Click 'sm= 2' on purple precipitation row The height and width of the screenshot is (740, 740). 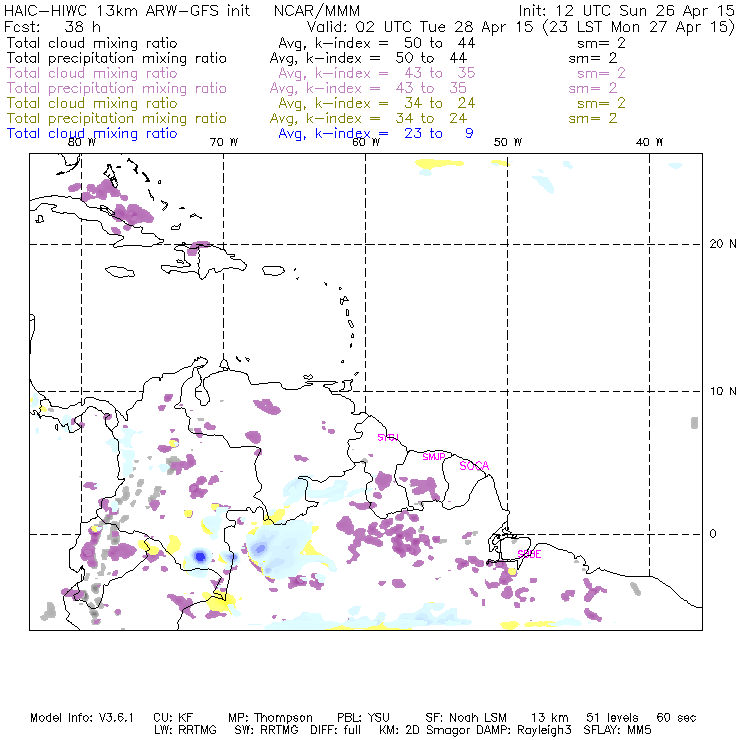593,89
